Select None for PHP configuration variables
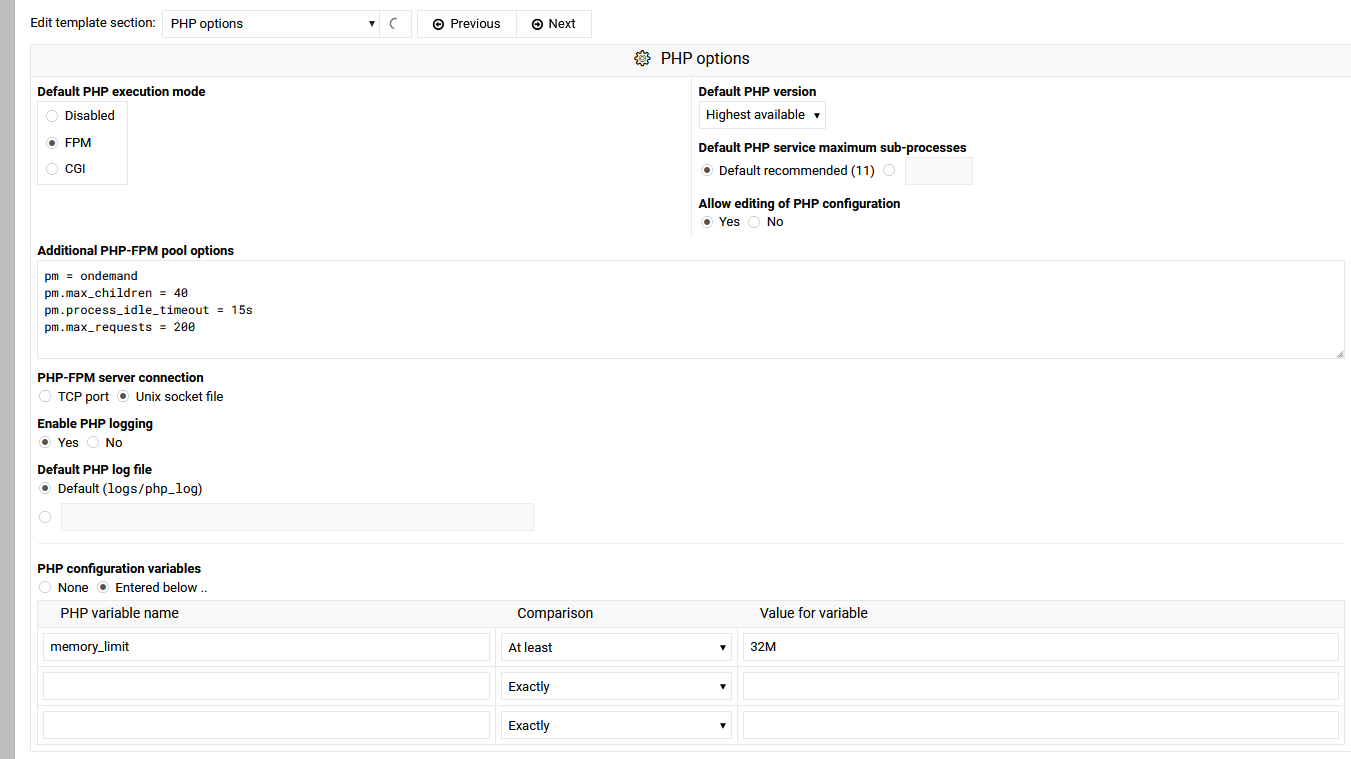This screenshot has height=759, width=1351. [x=45, y=588]
